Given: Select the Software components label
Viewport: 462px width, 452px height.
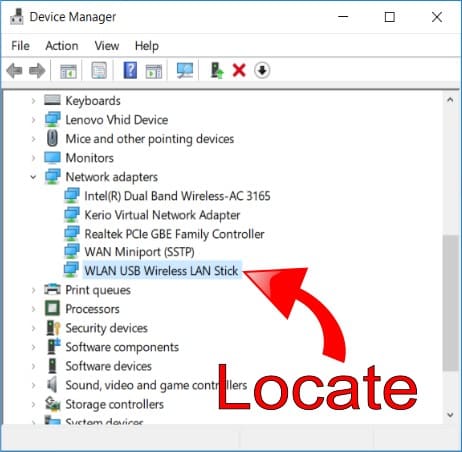Looking at the screenshot, I should click(x=122, y=347).
